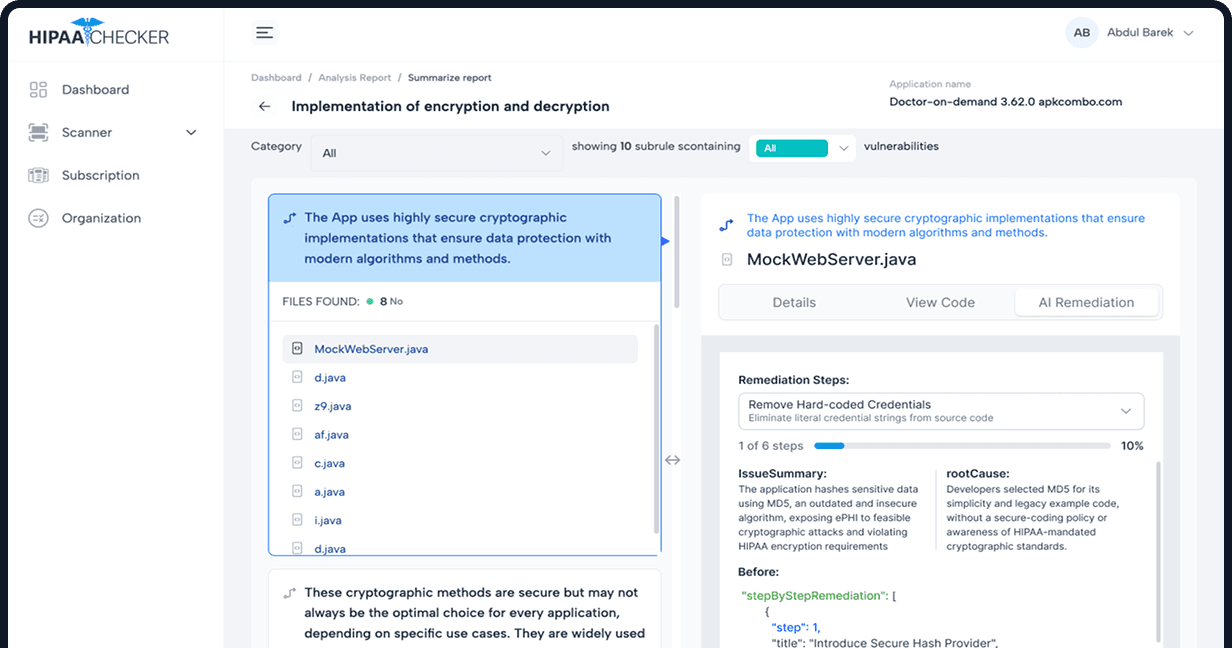The width and height of the screenshot is (1232, 648).
Task: Click the Scanner icon in the sidebar
Action: (38, 132)
